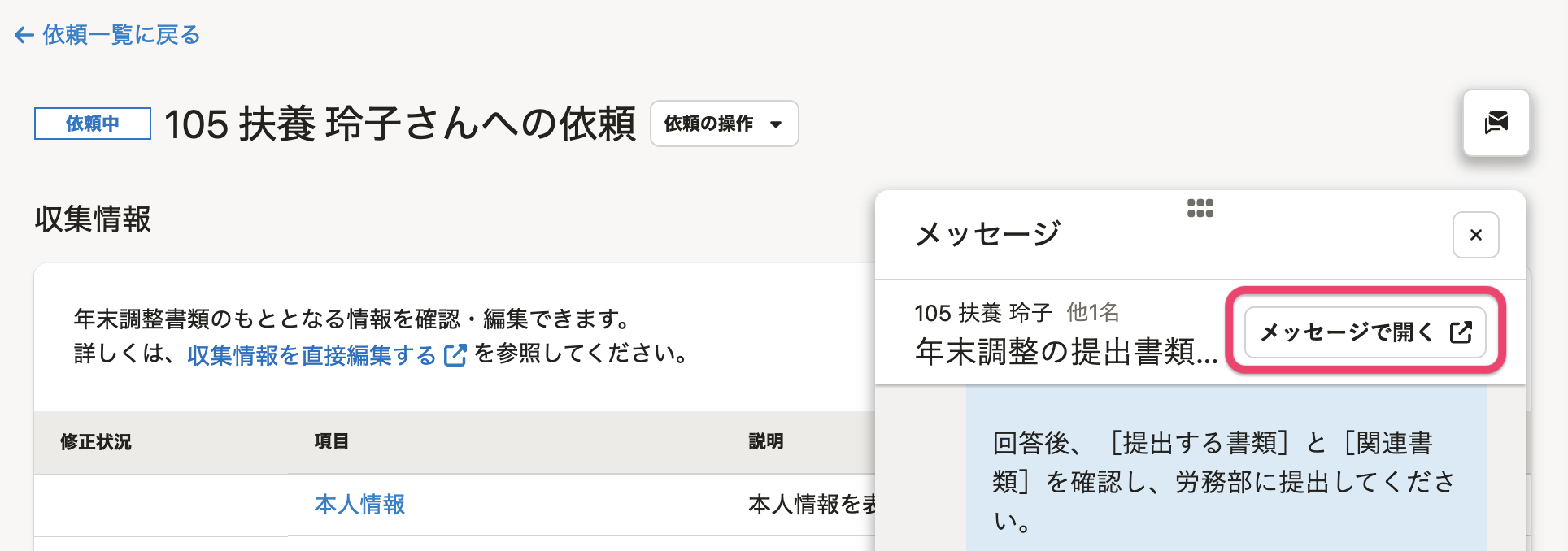The width and height of the screenshot is (1568, 551).
Task: Close the メッセージ panel with ×
Action: click(1475, 235)
